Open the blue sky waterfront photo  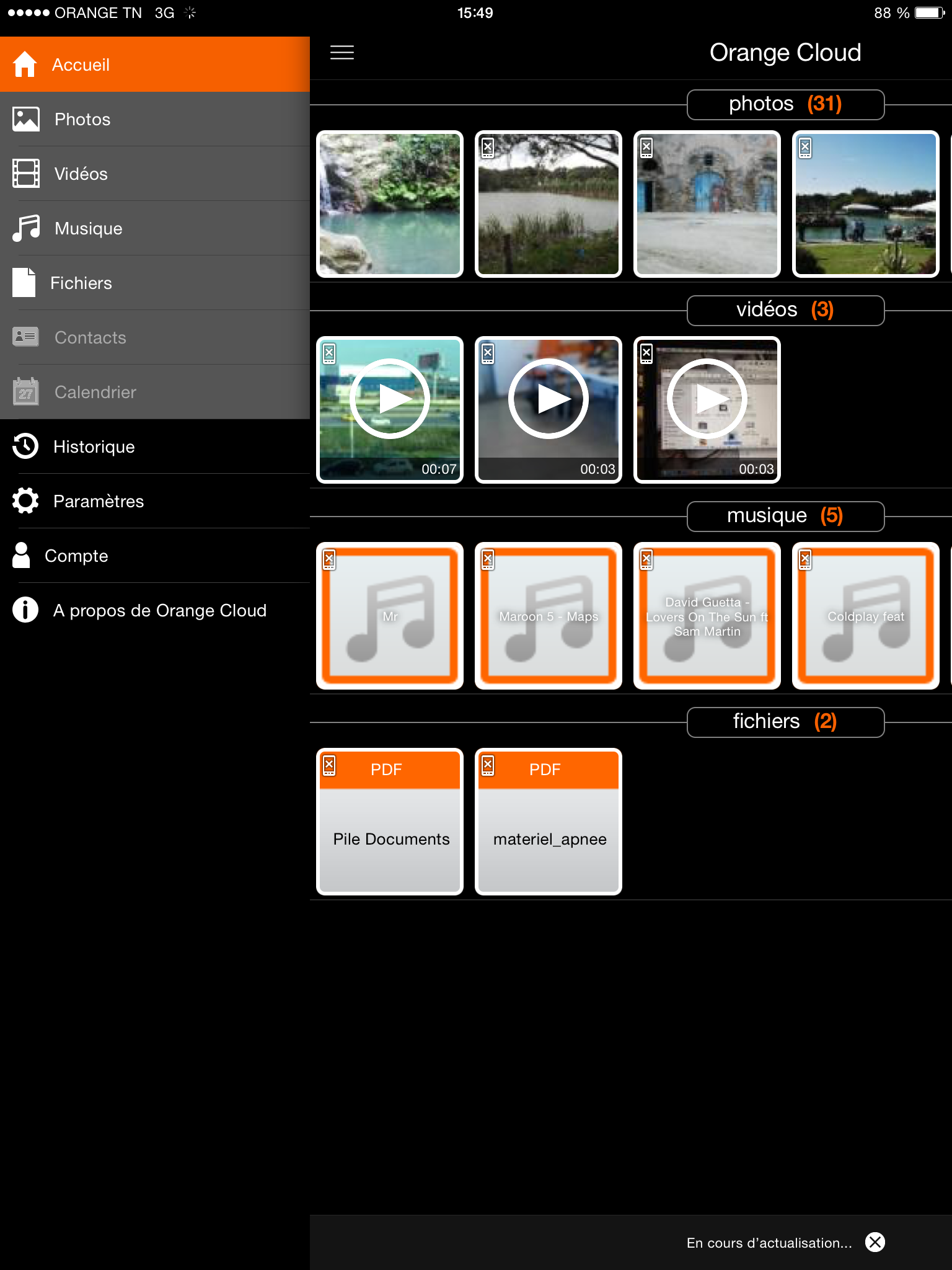[866, 204]
